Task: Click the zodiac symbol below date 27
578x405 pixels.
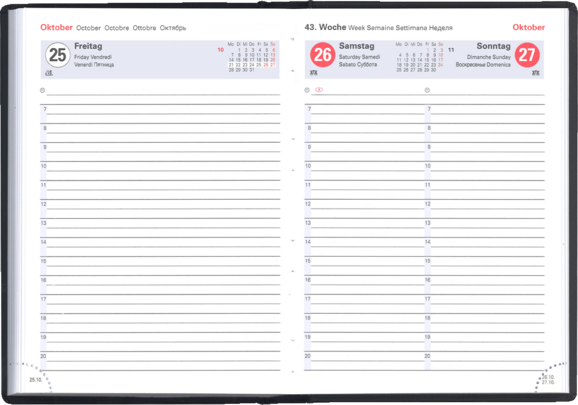Action: [x=536, y=73]
